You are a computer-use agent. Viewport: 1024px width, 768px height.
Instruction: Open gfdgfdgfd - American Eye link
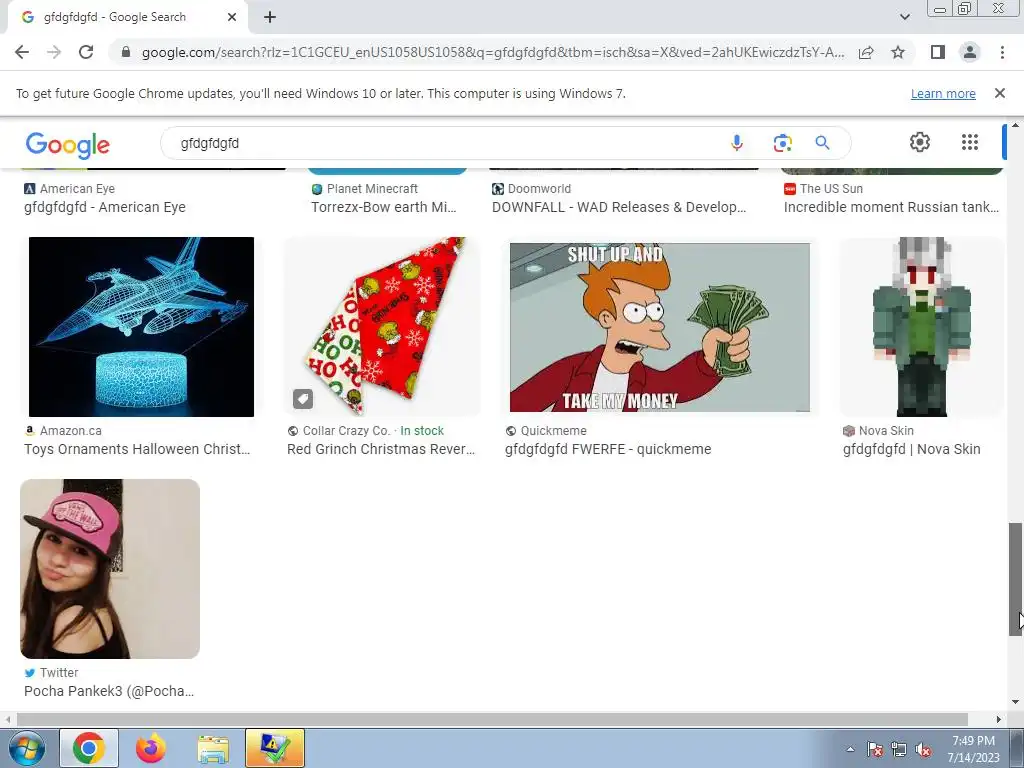click(x=104, y=207)
